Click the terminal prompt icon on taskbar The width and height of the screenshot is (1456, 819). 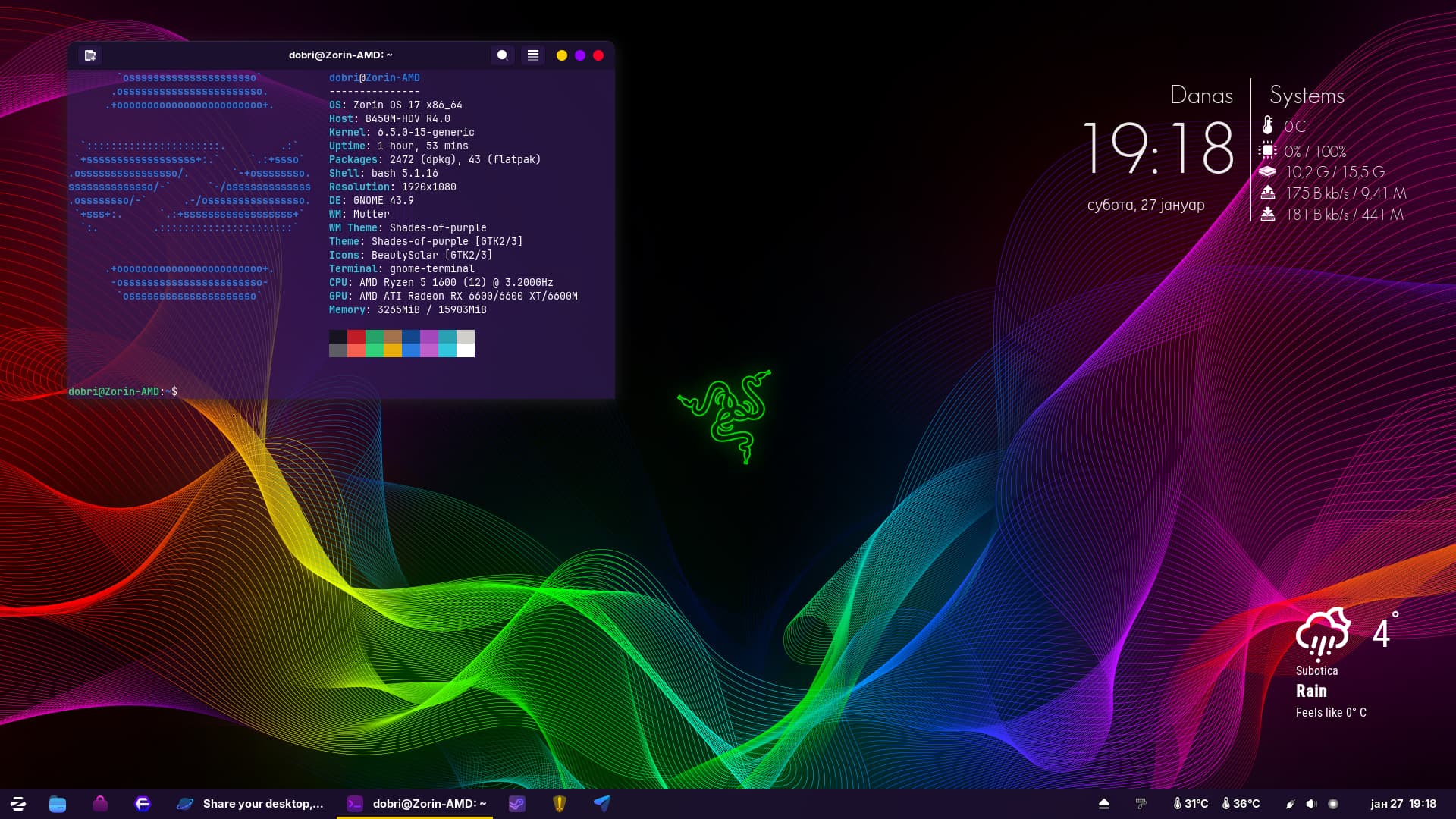click(x=354, y=804)
